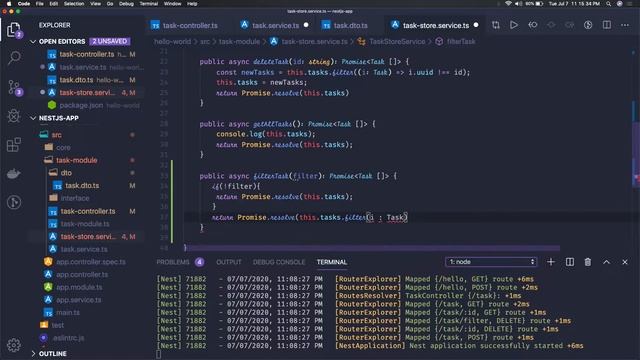Open app.module.ts in file tree
640x360 pixels.
(x=79, y=287)
